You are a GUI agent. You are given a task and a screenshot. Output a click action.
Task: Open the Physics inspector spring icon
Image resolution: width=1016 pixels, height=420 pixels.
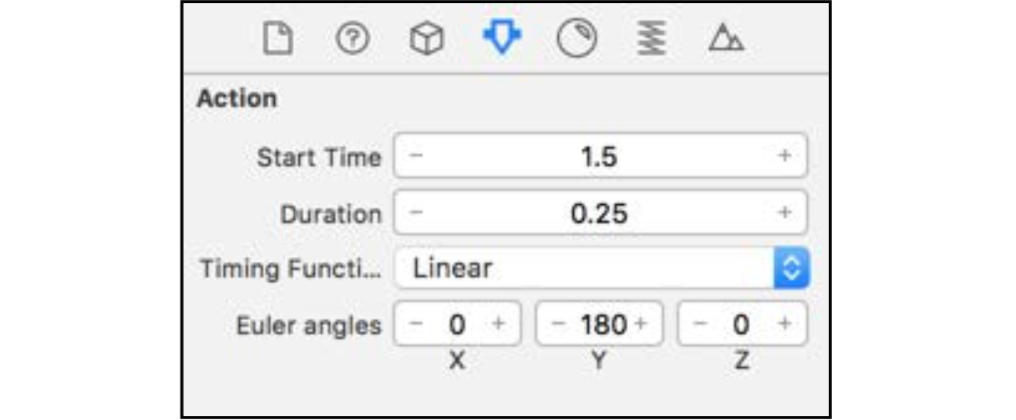[x=651, y=40]
